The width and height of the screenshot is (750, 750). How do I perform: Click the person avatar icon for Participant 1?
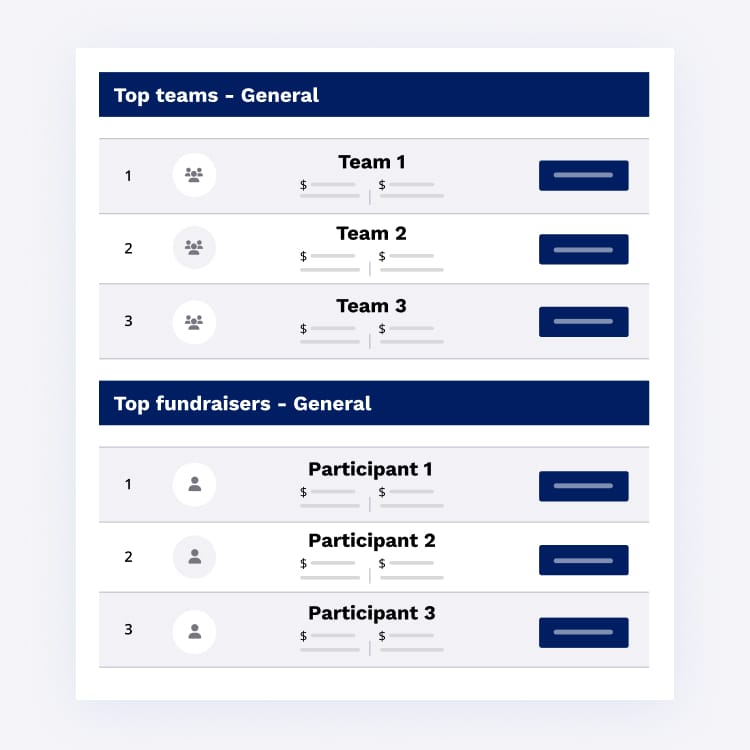point(194,484)
